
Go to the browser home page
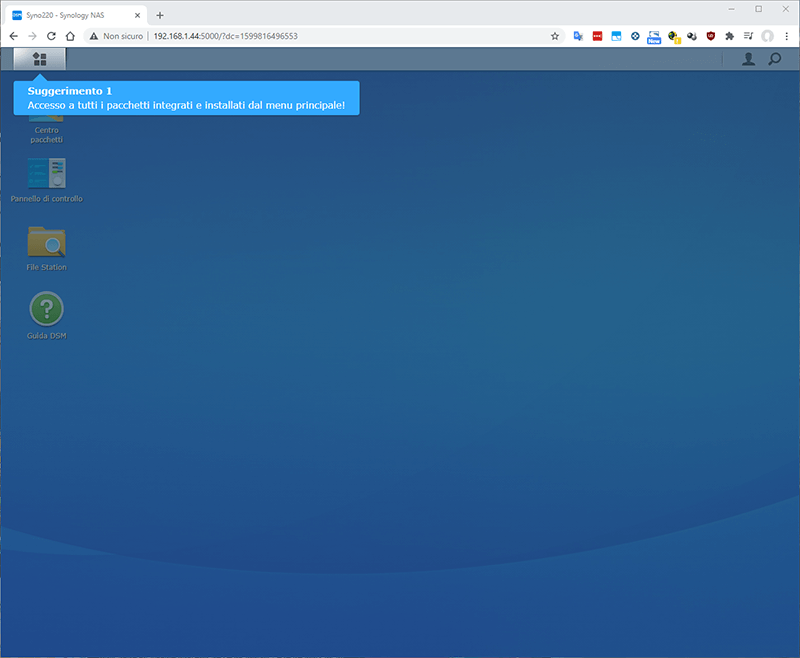coord(70,36)
